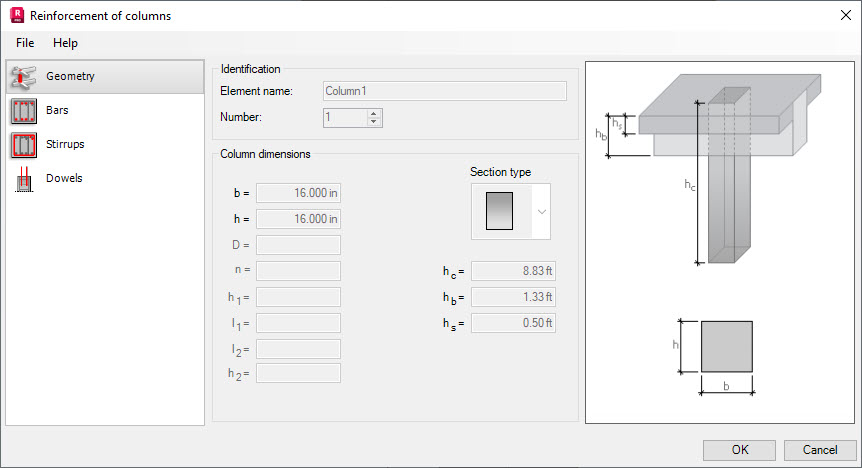Decrease the Number stepper value
This screenshot has height=468, width=862.
tap(374, 123)
